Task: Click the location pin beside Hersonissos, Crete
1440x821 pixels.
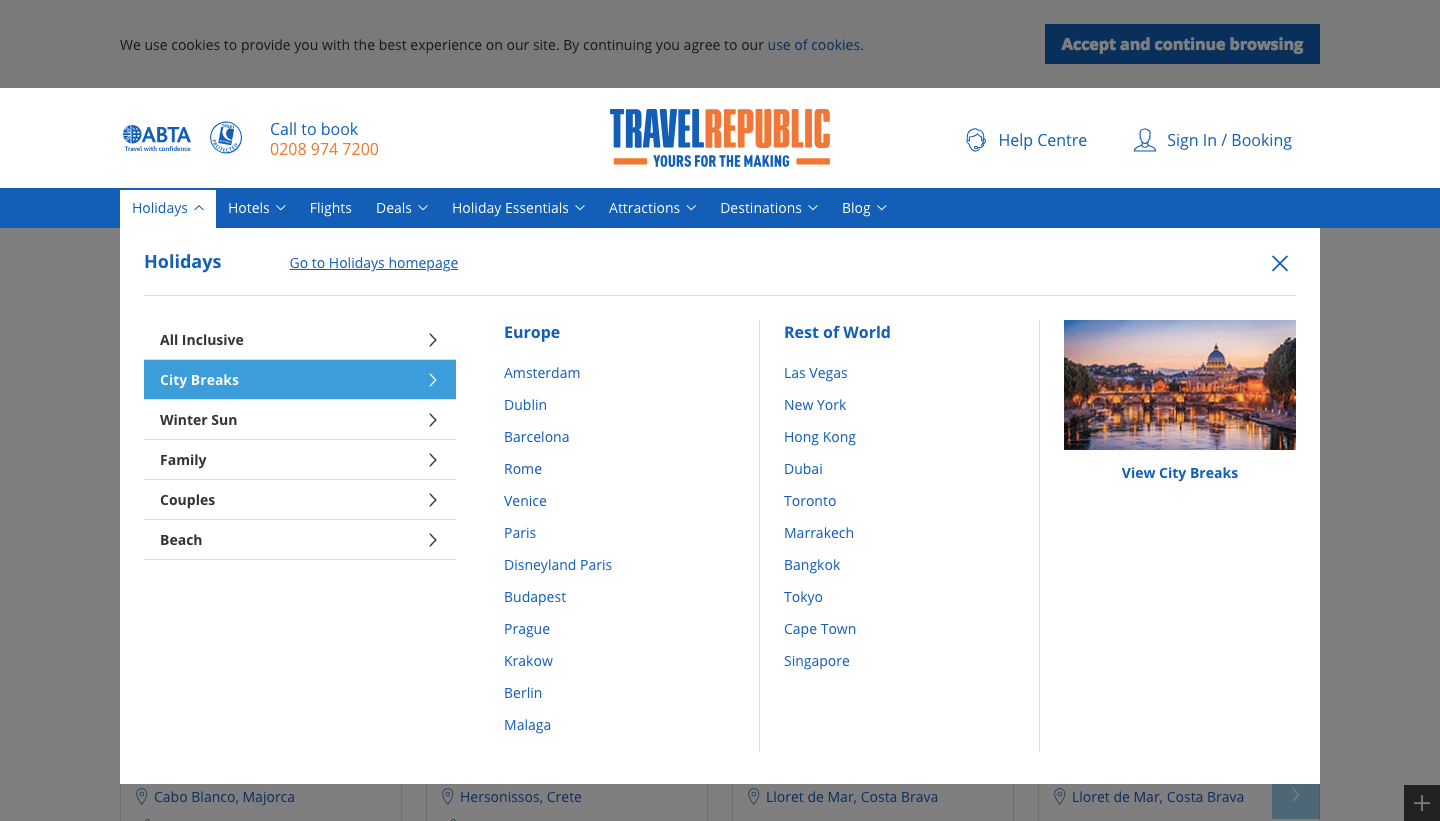Action: pyautogui.click(x=448, y=797)
